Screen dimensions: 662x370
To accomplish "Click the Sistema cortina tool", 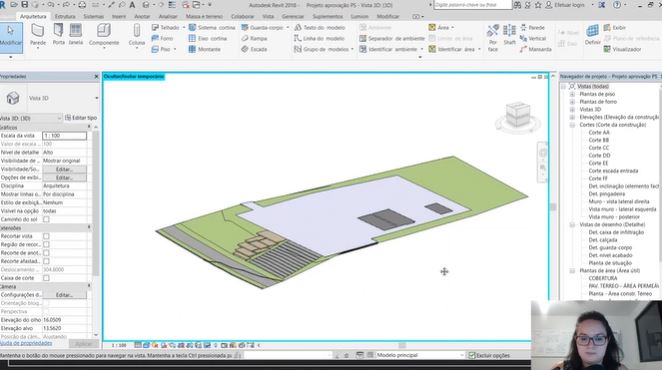I will pos(212,27).
